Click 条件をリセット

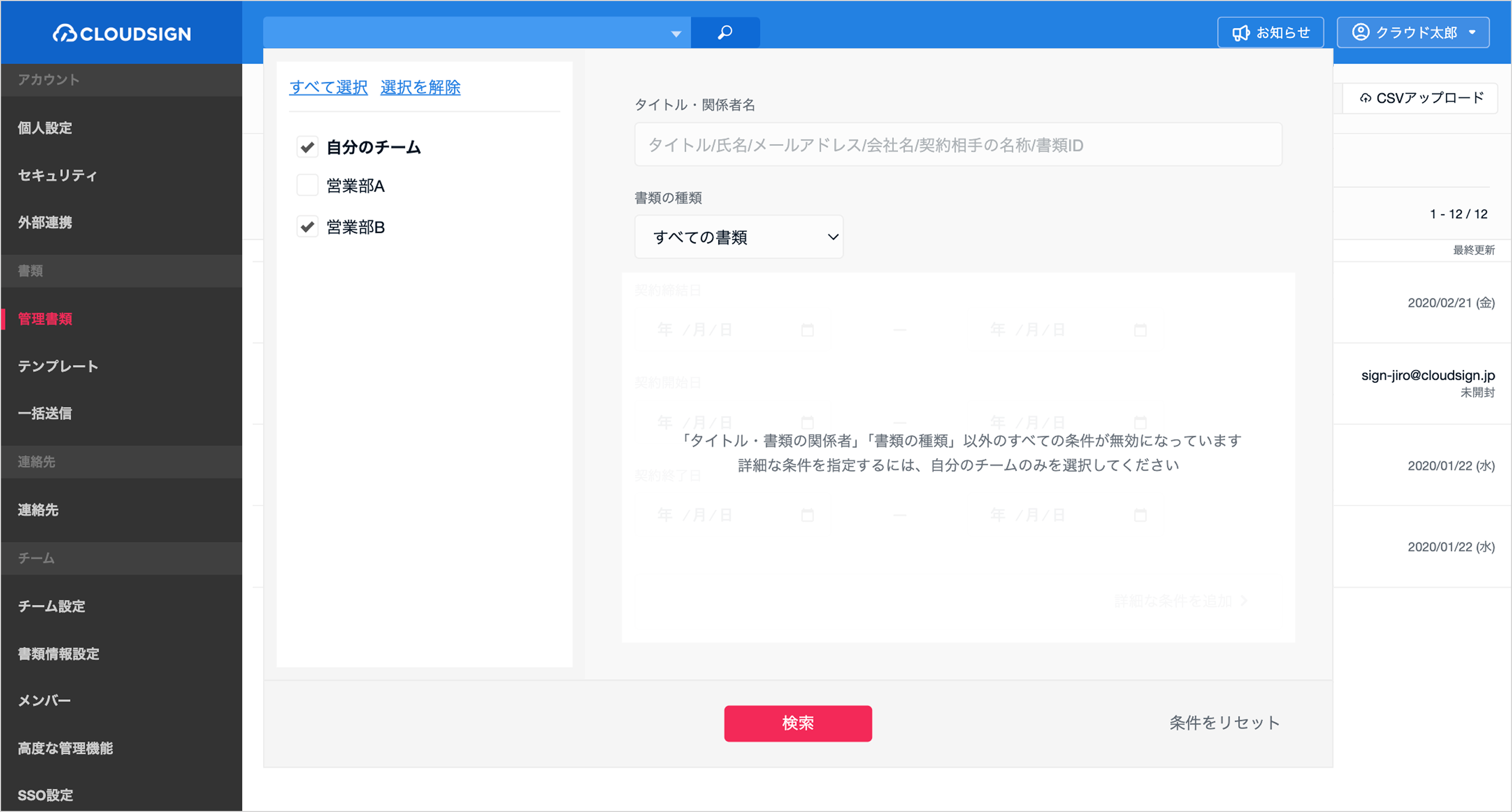pos(1224,723)
